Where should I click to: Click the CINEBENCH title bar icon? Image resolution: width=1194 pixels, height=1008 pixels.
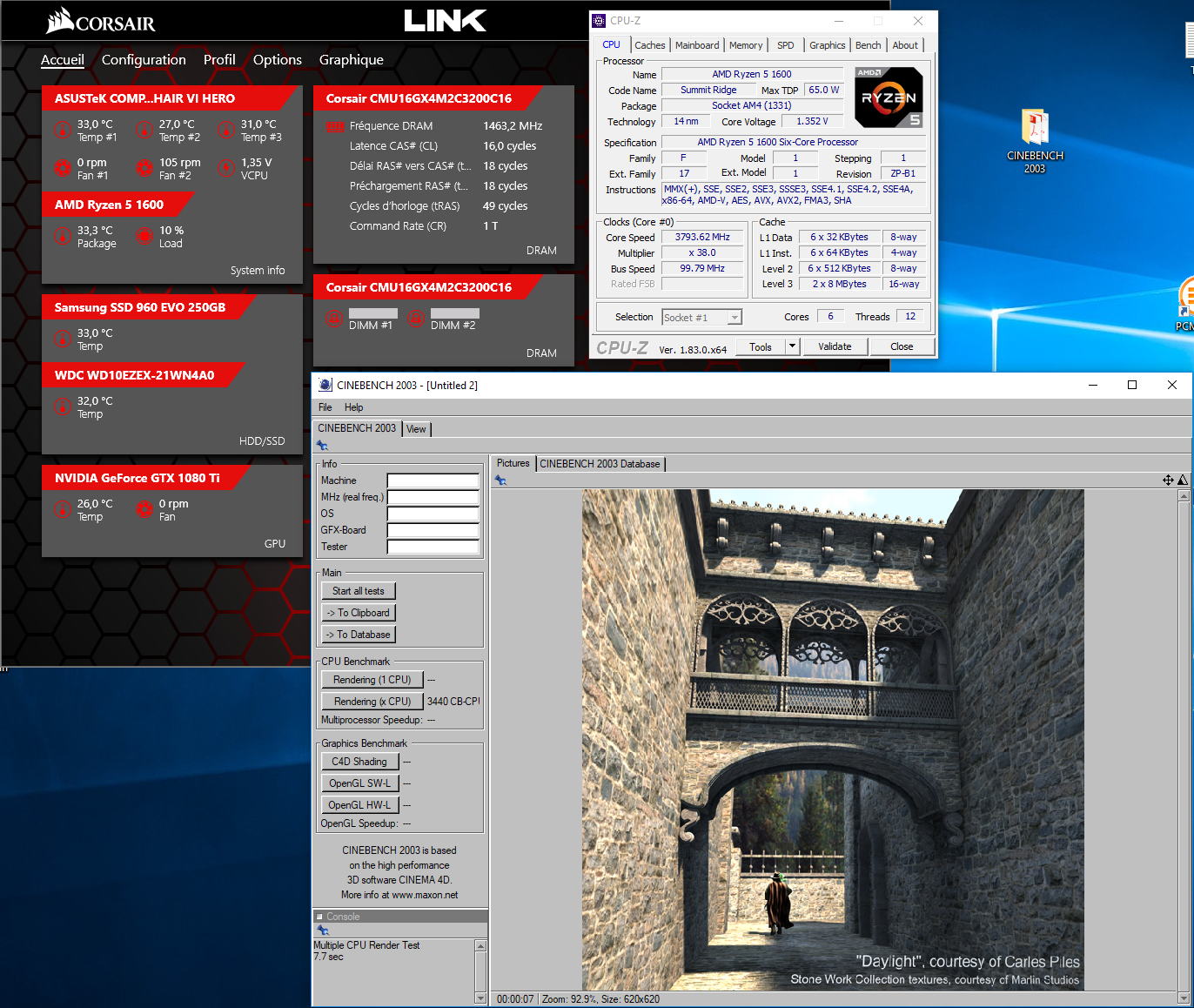[325, 385]
